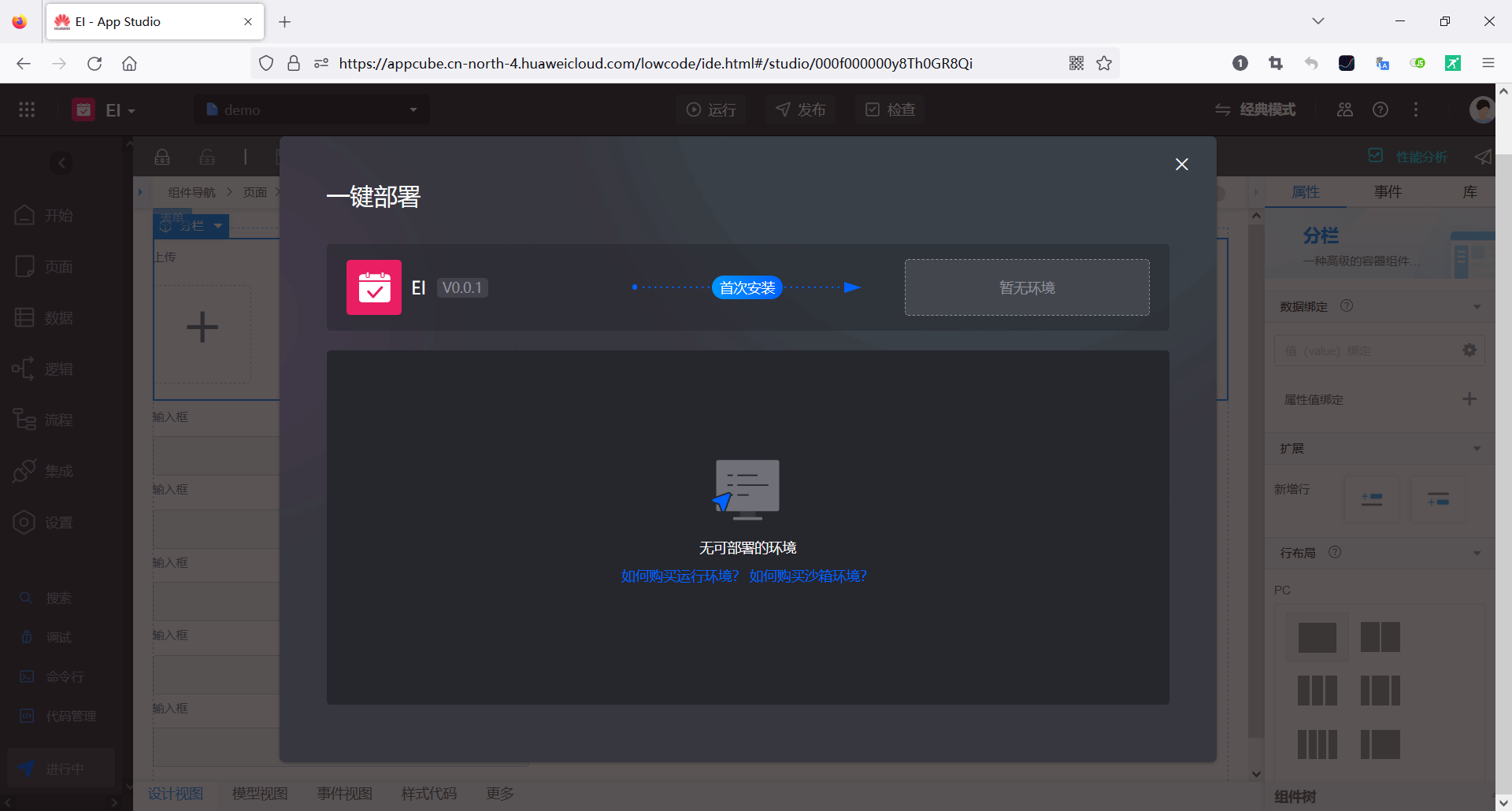
Task: Click the lock toggle above the canvas
Action: click(x=162, y=156)
